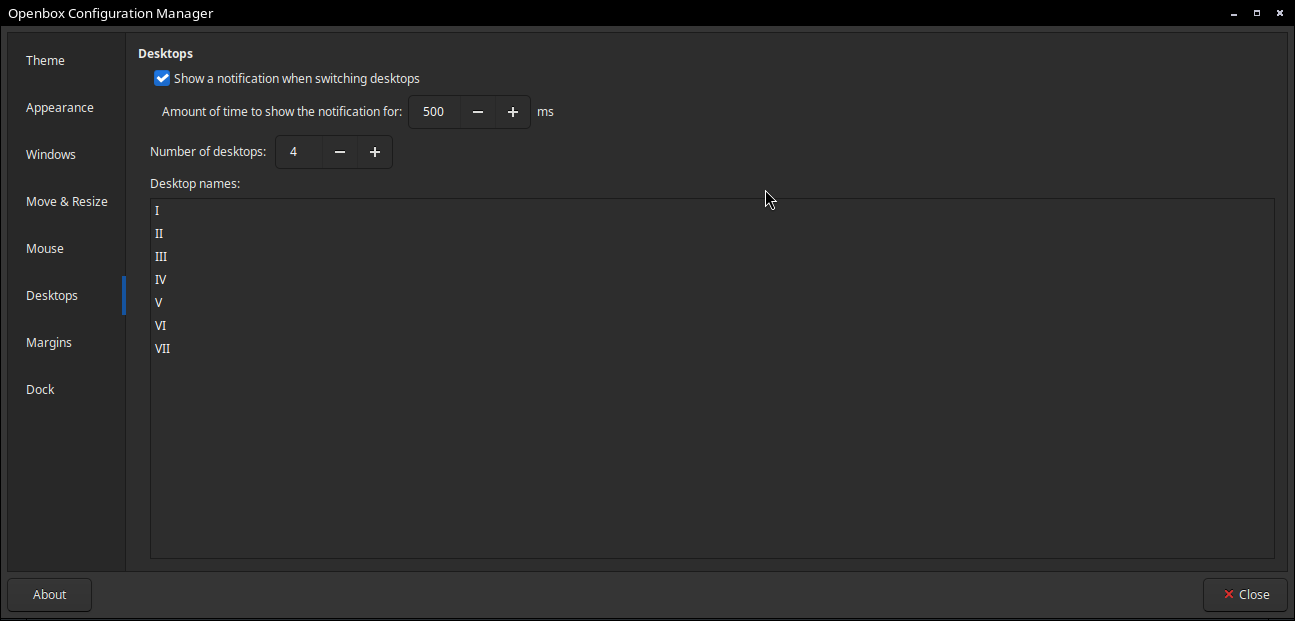Open the Theme section
This screenshot has width=1295, height=621.
tap(66, 61)
